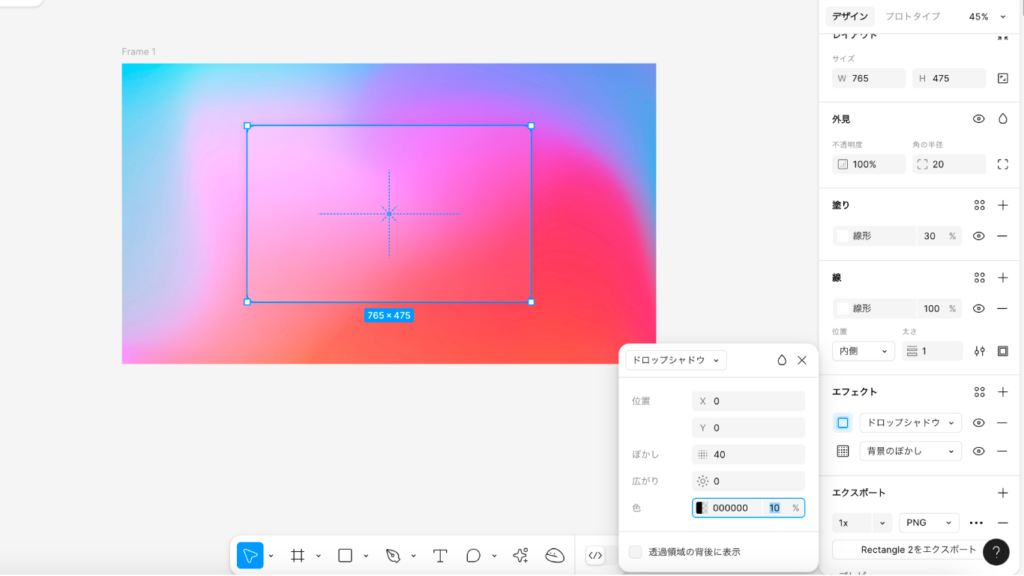This screenshot has width=1024, height=576.
Task: Switch to the プロトタイプ tab
Action: click(x=912, y=17)
